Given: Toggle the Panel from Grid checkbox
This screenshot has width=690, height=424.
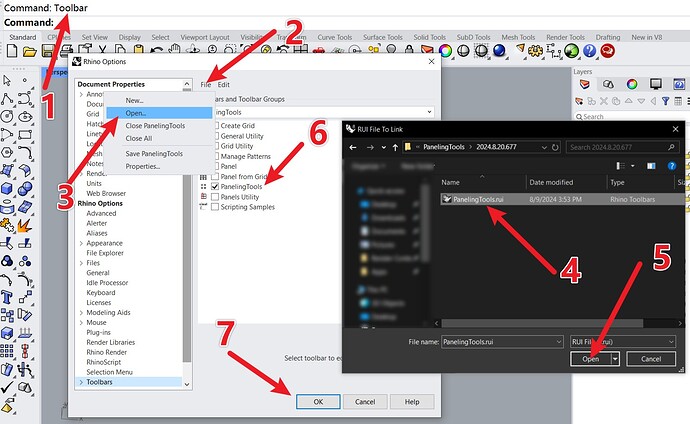Looking at the screenshot, I should 216,176.
